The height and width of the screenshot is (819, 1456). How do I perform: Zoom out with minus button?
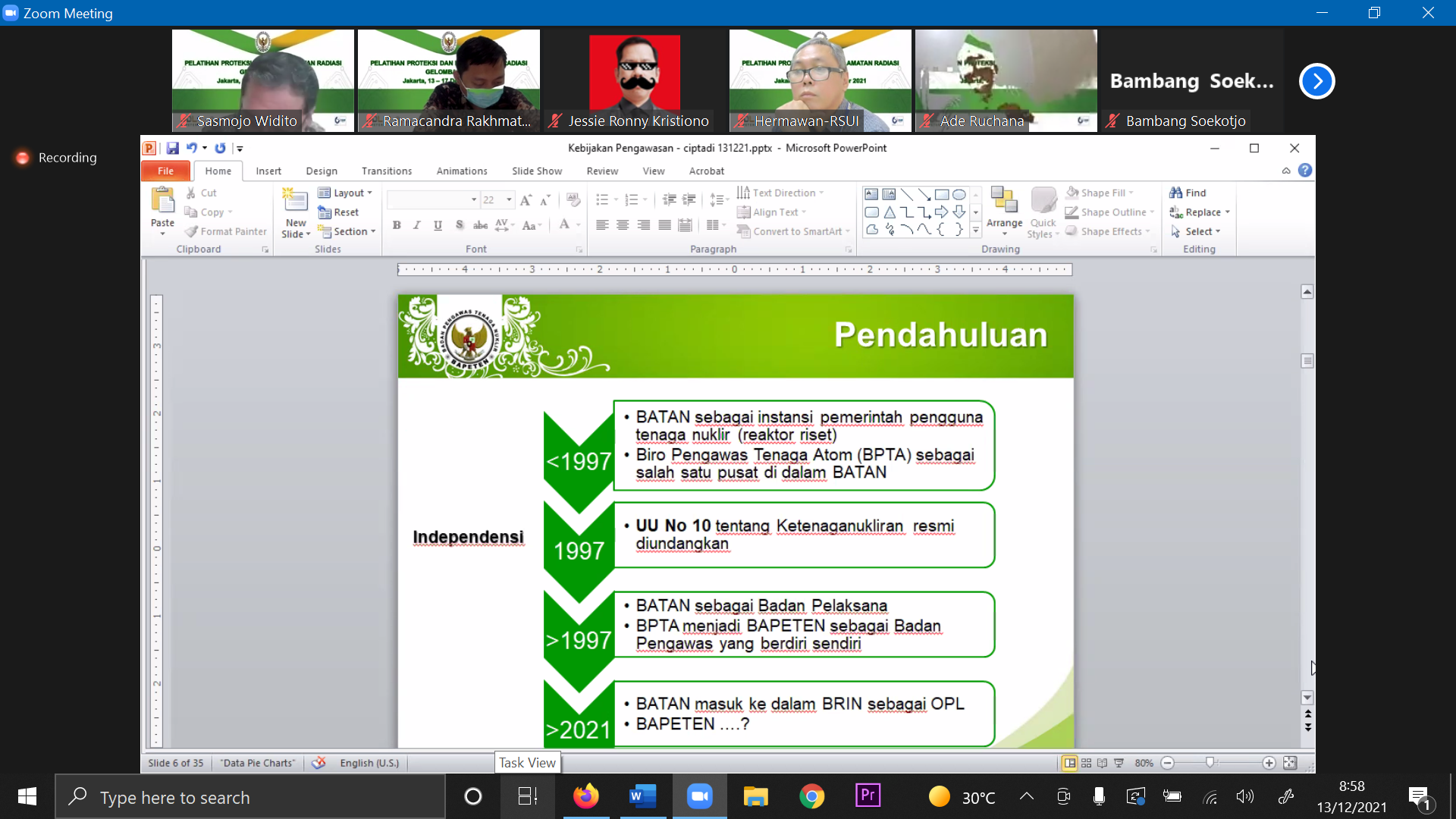click(x=1168, y=763)
